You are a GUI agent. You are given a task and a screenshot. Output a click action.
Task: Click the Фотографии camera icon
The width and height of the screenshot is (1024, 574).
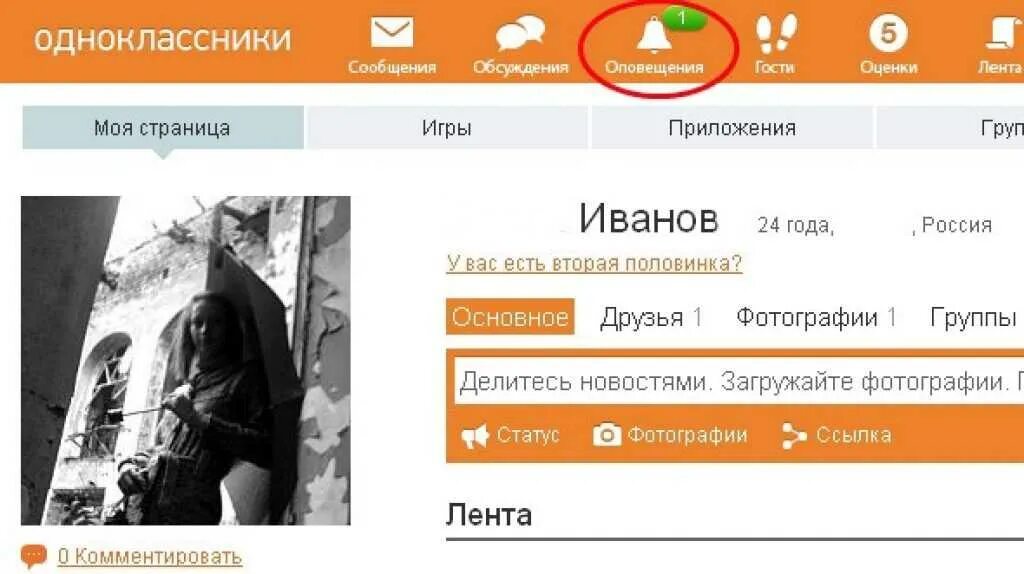(607, 435)
